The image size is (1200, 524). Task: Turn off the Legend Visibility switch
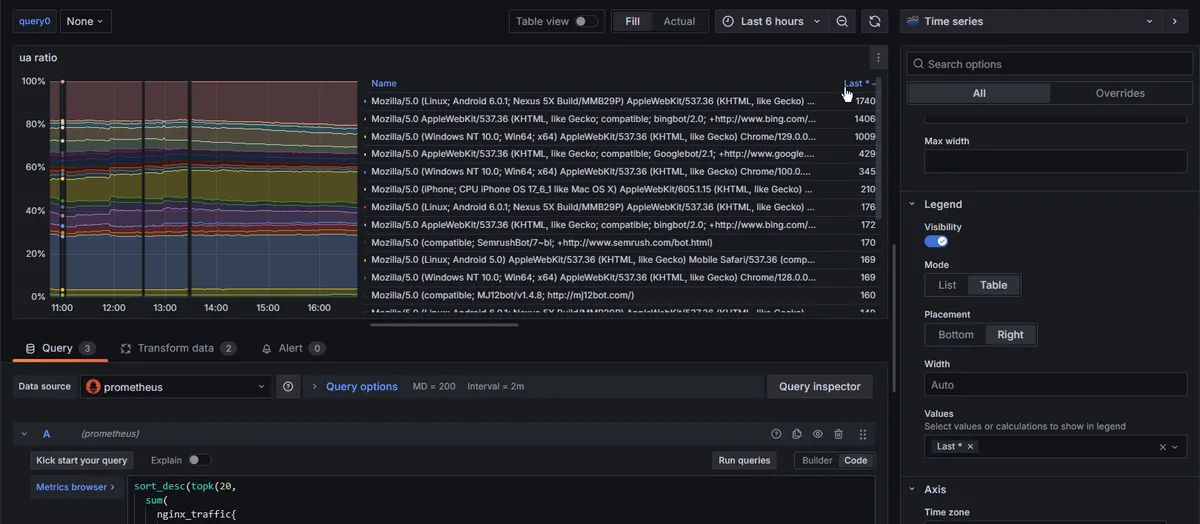[936, 241]
